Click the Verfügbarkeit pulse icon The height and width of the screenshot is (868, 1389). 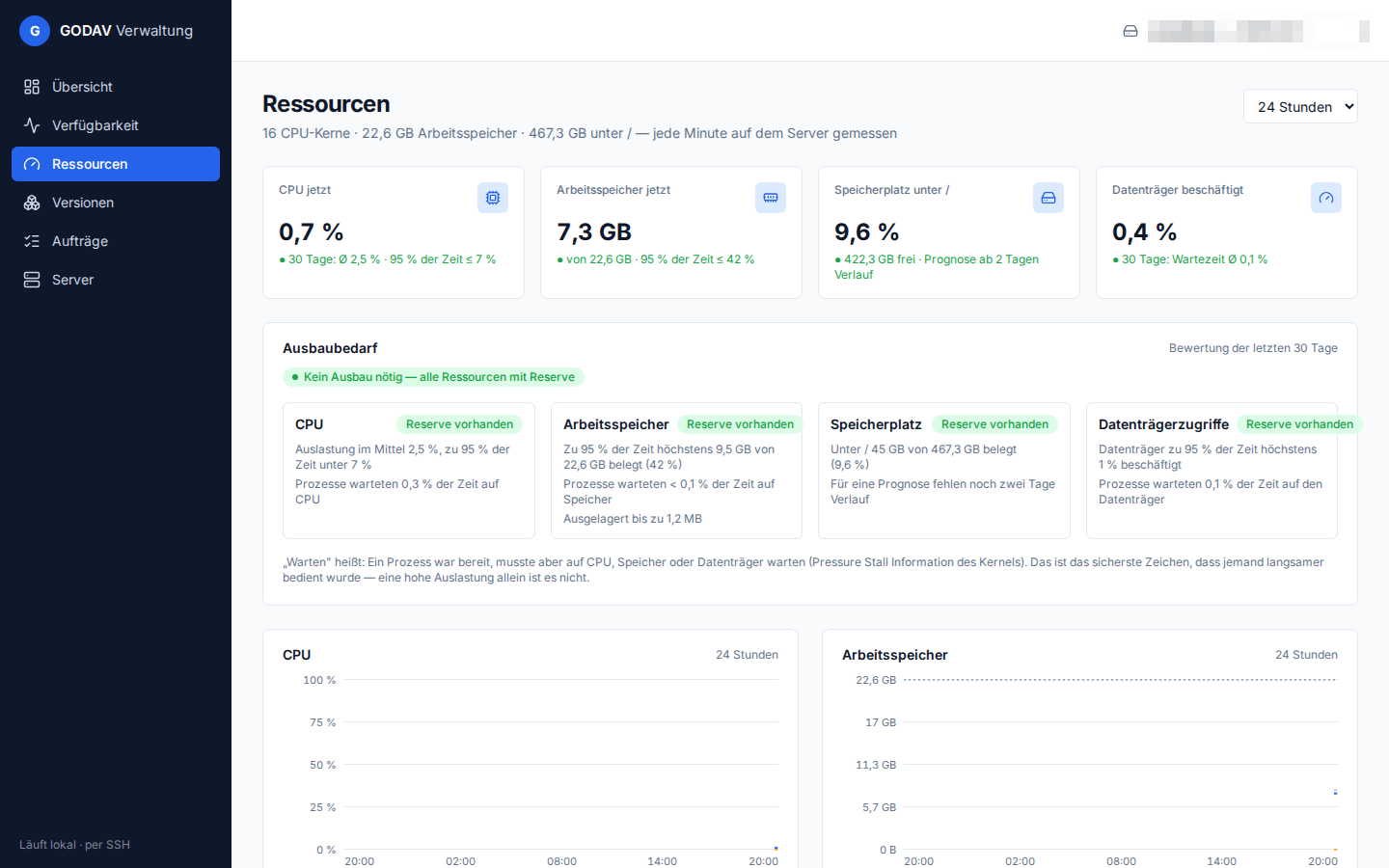click(x=32, y=125)
